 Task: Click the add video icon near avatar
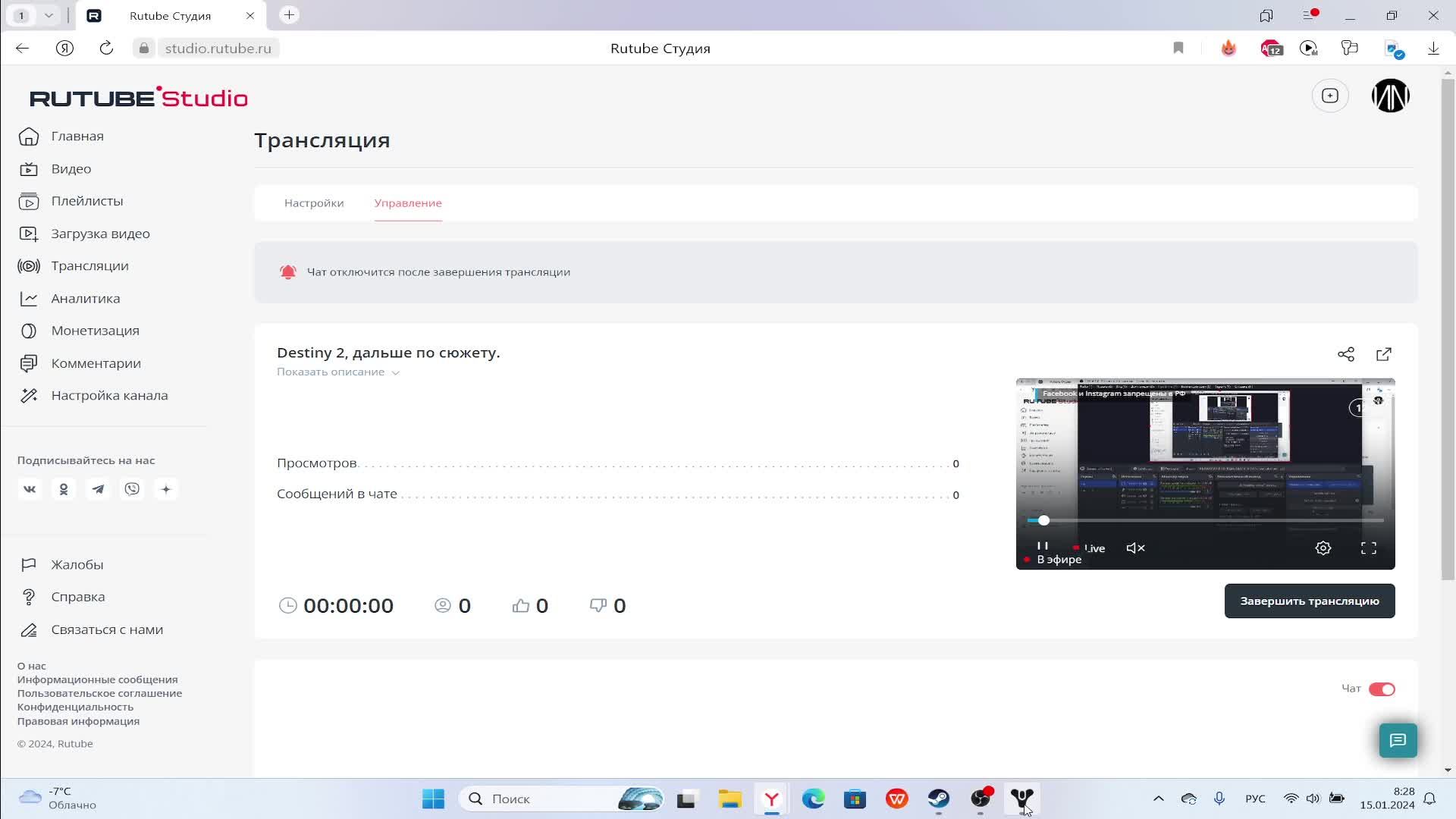tap(1329, 96)
